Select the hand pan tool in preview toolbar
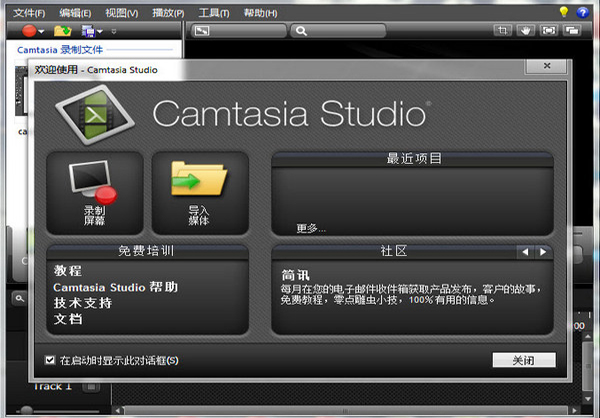Screen dimensions: 600x418 tap(526, 30)
